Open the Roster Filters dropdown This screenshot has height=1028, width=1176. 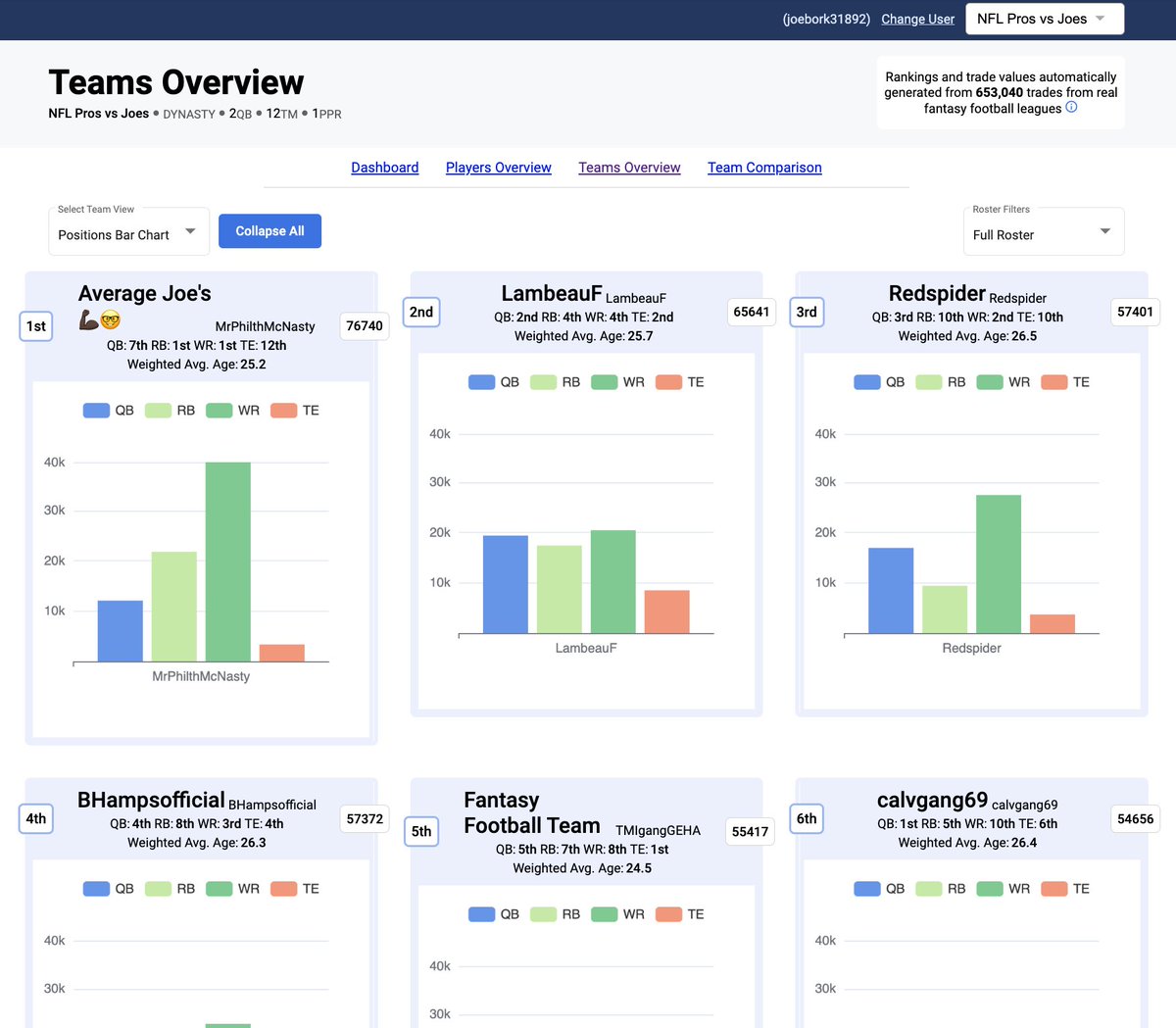click(x=1044, y=231)
